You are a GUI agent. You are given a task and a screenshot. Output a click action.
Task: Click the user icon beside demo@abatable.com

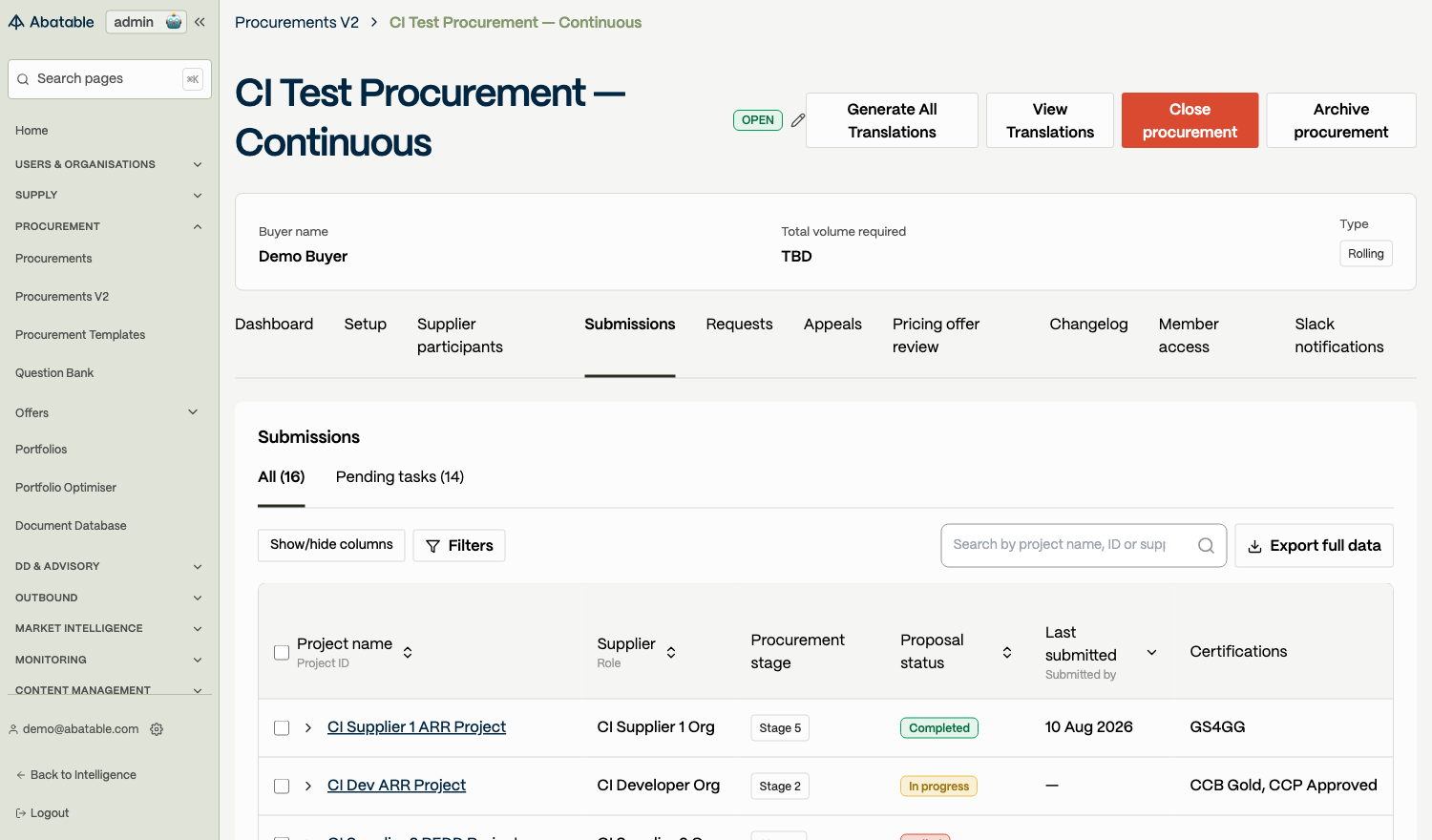pyautogui.click(x=13, y=729)
